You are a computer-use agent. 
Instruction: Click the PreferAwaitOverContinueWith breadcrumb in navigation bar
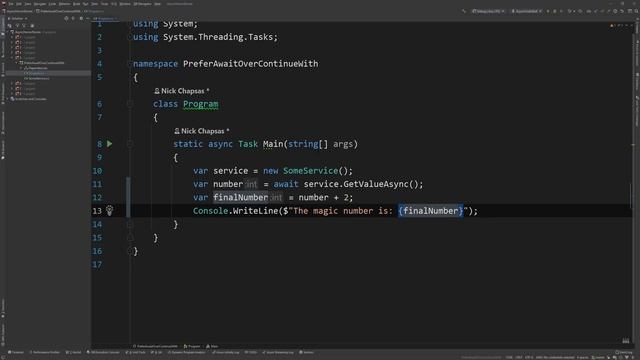(59, 11)
